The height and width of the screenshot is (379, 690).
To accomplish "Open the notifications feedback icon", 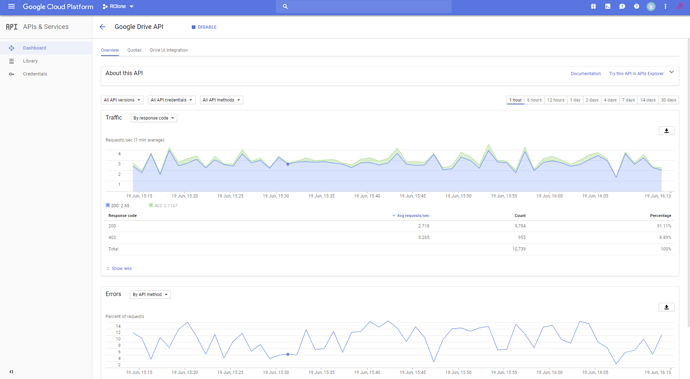I will [622, 7].
